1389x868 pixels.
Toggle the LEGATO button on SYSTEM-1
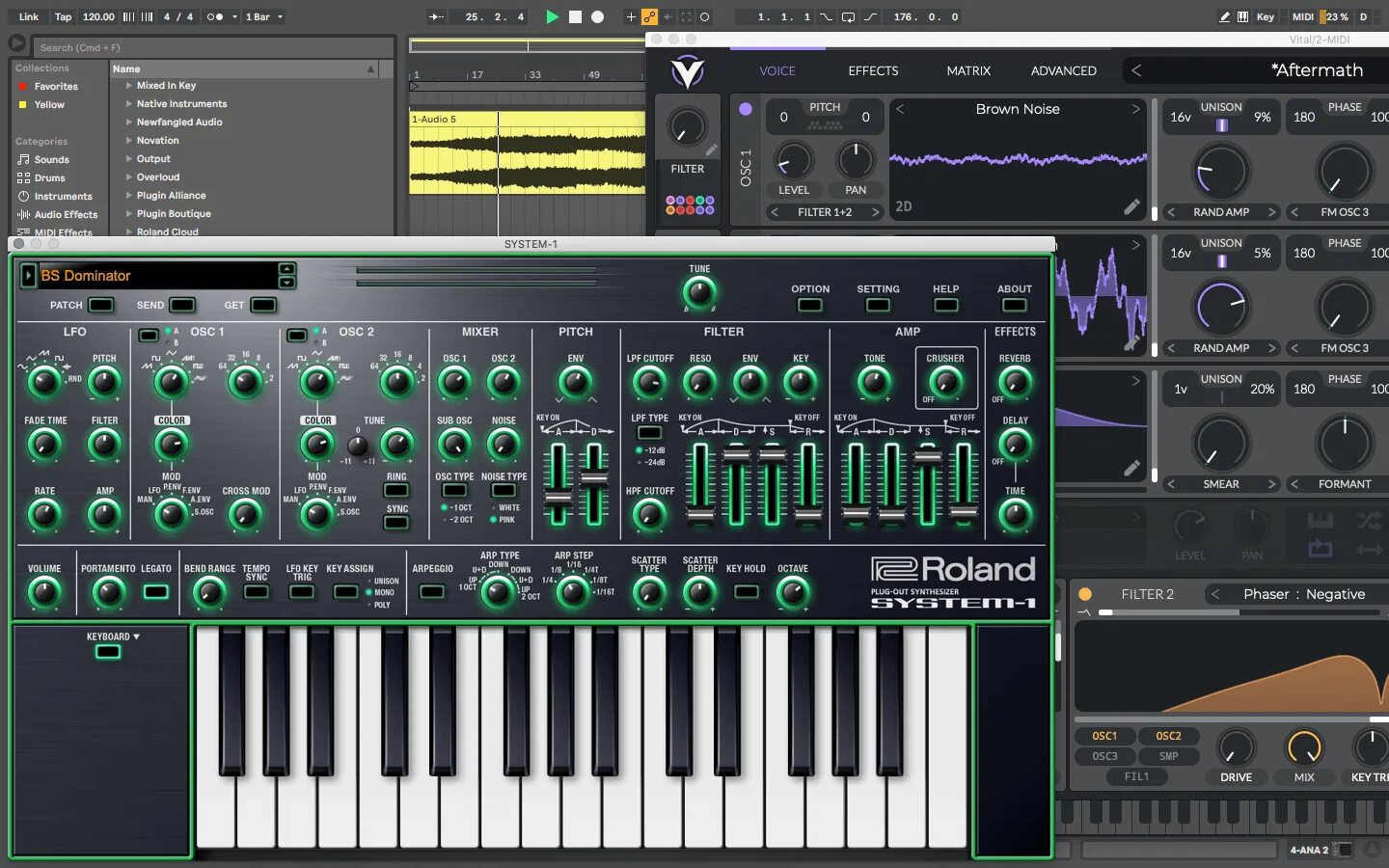(155, 591)
